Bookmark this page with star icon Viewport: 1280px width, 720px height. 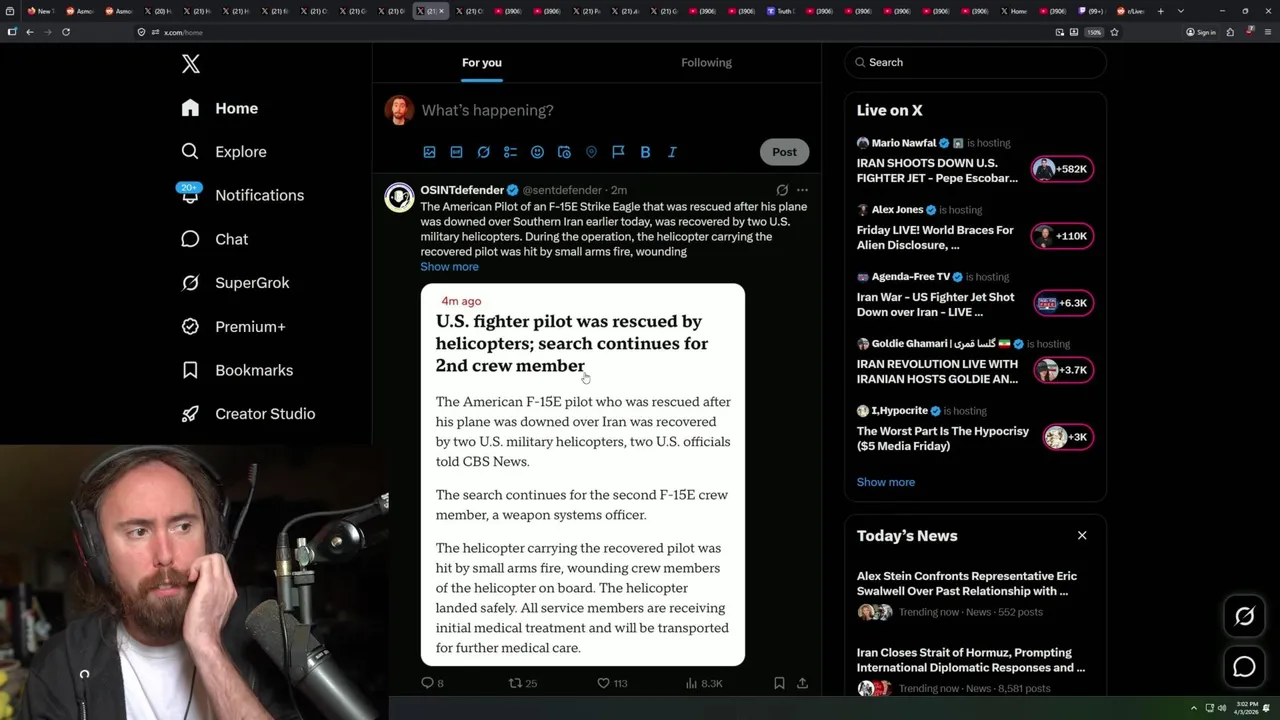[1114, 32]
